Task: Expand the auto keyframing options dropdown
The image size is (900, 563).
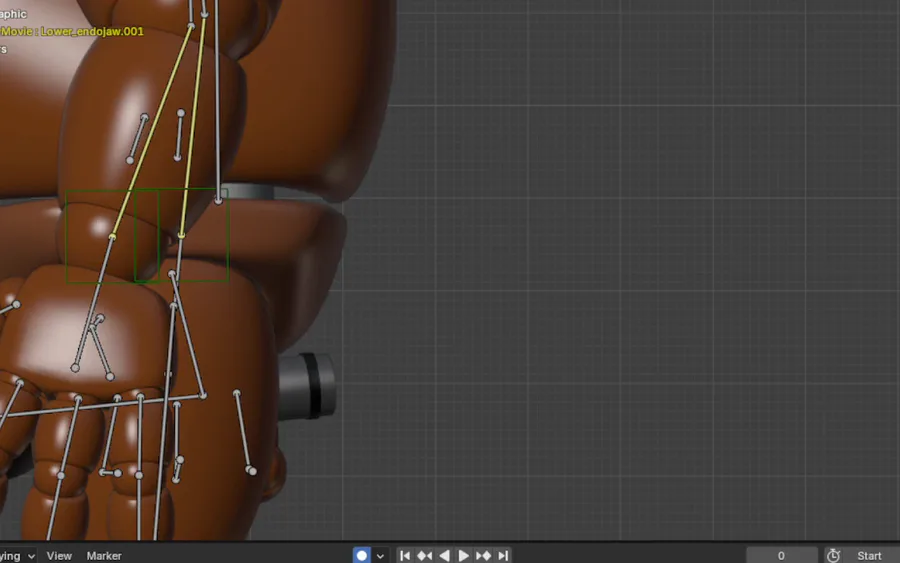Action: (380, 556)
